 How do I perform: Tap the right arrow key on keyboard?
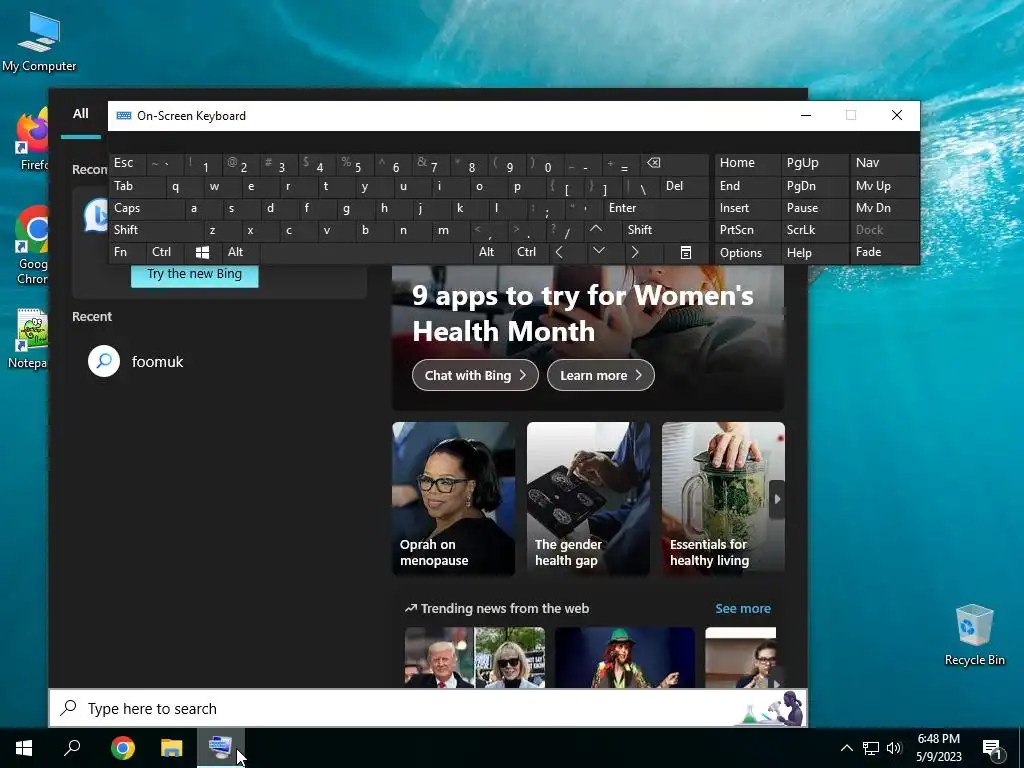[x=635, y=252]
